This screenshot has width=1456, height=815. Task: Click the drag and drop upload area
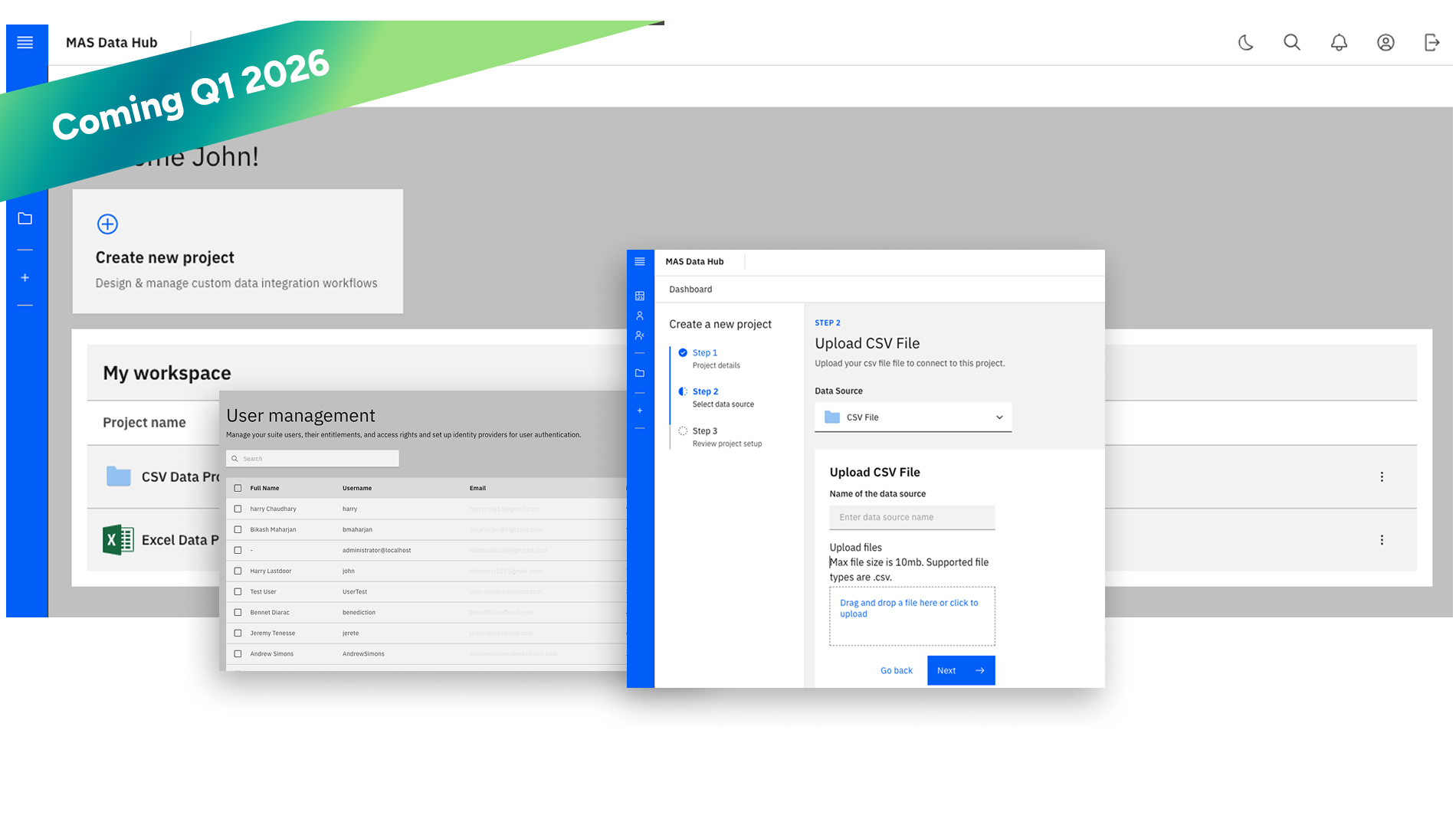(x=912, y=617)
